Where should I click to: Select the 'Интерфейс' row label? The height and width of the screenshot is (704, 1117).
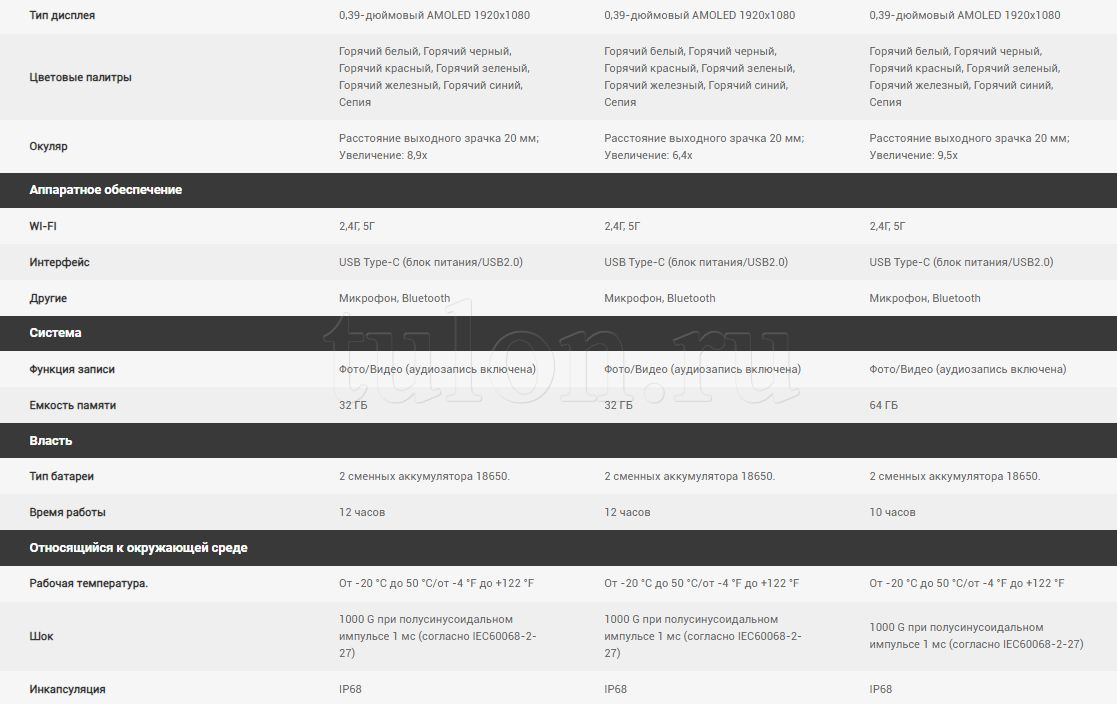click(59, 262)
